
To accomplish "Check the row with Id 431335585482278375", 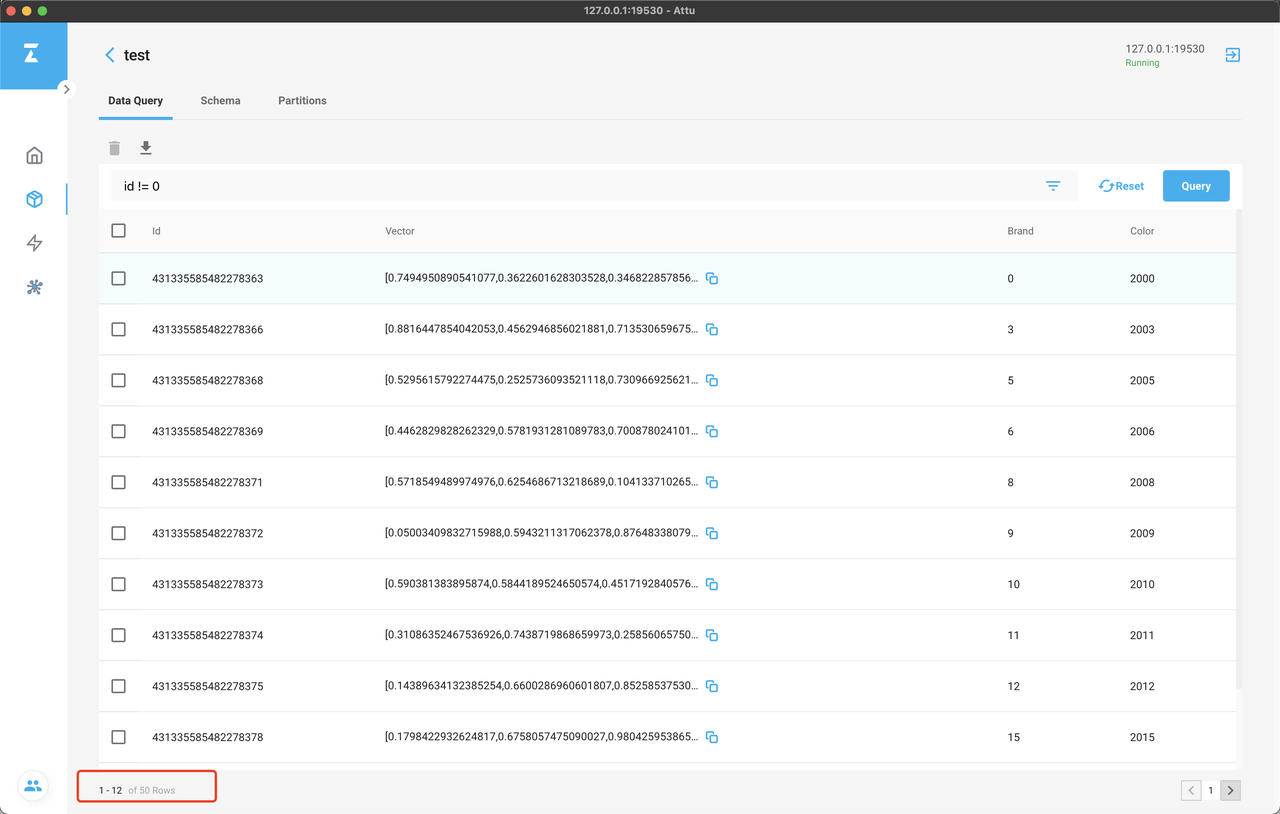I will (118, 686).
